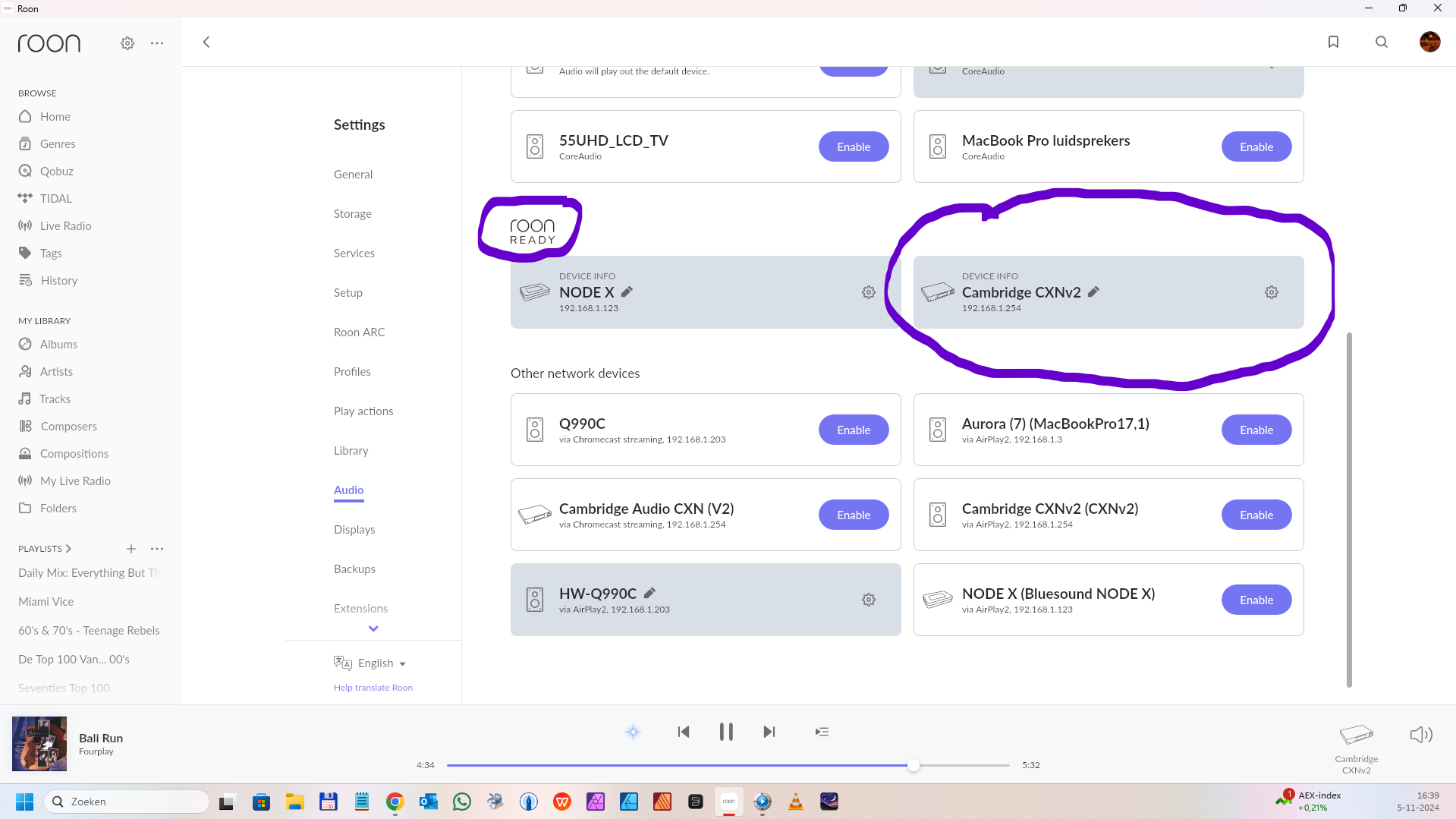1456x819 pixels.
Task: Open volume control speaker icon
Action: [1421, 734]
